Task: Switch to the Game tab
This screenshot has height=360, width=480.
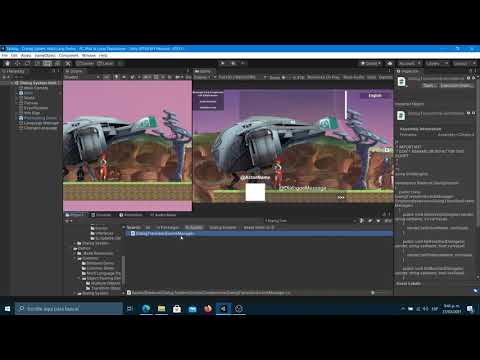Action: [203, 71]
